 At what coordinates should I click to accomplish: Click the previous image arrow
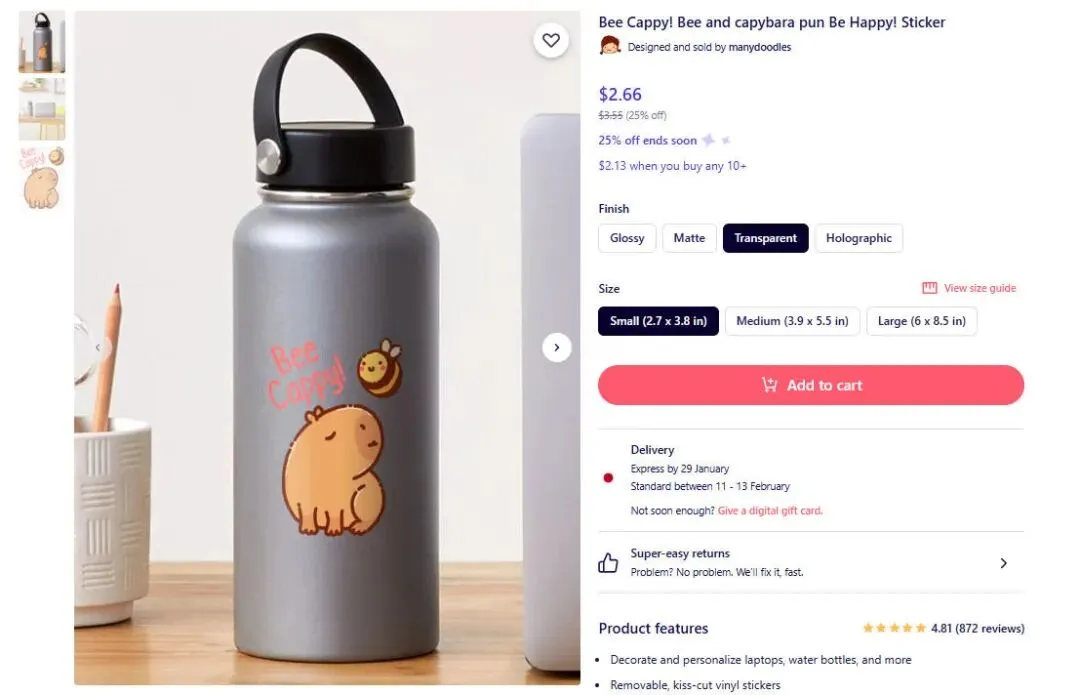(98, 347)
